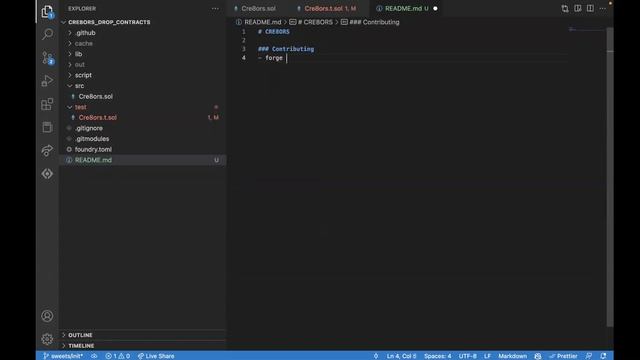Viewport: 640px width, 360px height.
Task: Open errors and warnings problems indicator
Action: [118, 356]
